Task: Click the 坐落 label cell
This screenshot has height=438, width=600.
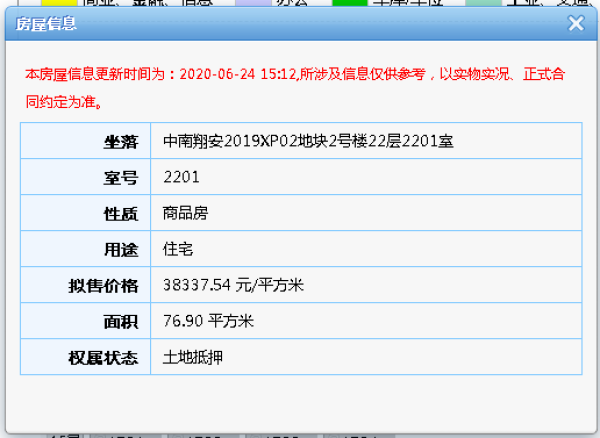Action: [86, 141]
